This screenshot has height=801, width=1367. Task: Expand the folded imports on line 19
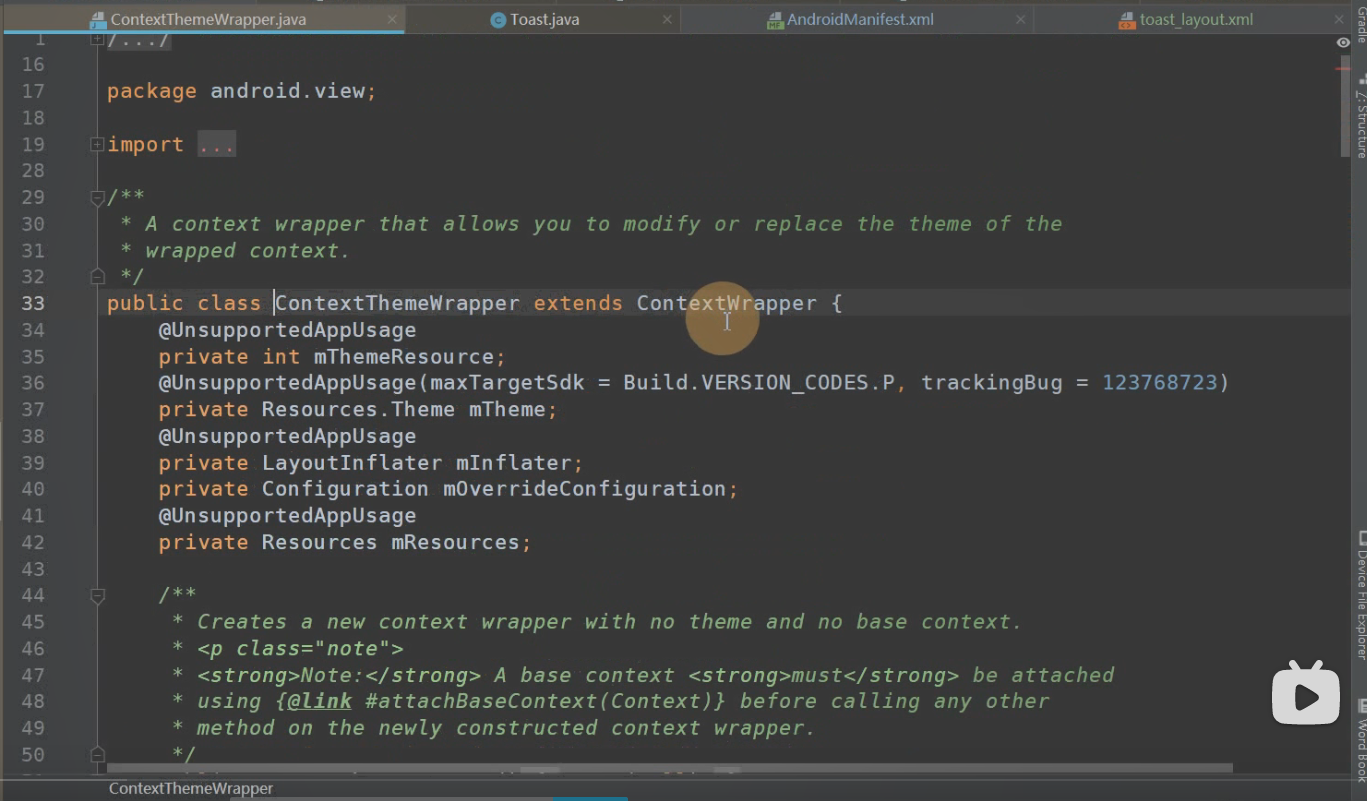(x=97, y=144)
